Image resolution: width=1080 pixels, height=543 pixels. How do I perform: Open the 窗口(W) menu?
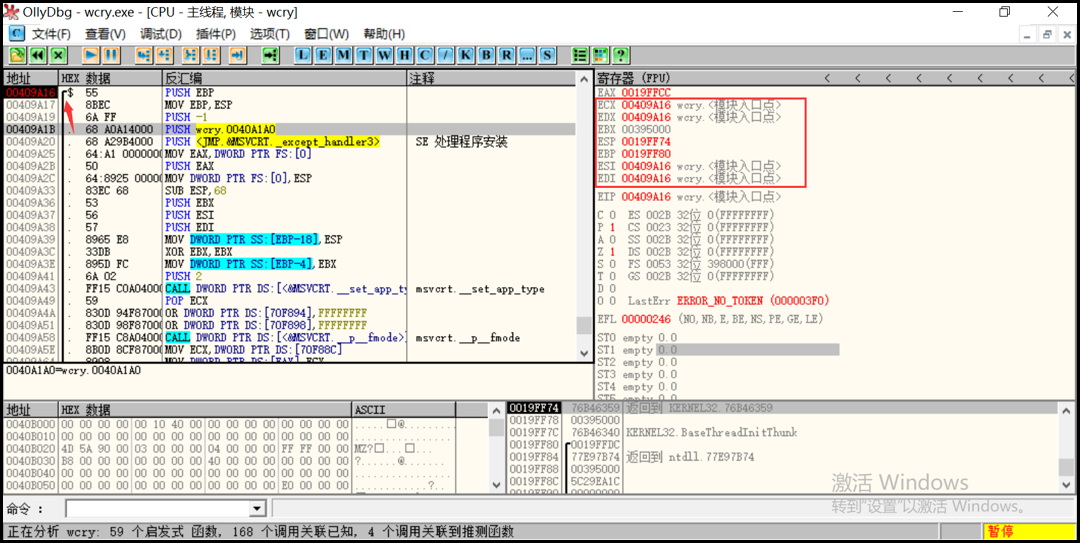pyautogui.click(x=326, y=34)
